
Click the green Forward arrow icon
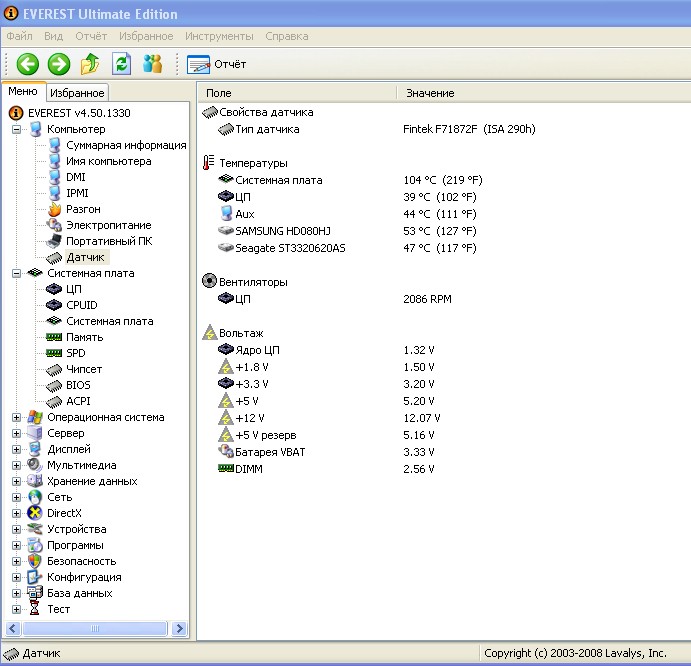coord(59,64)
